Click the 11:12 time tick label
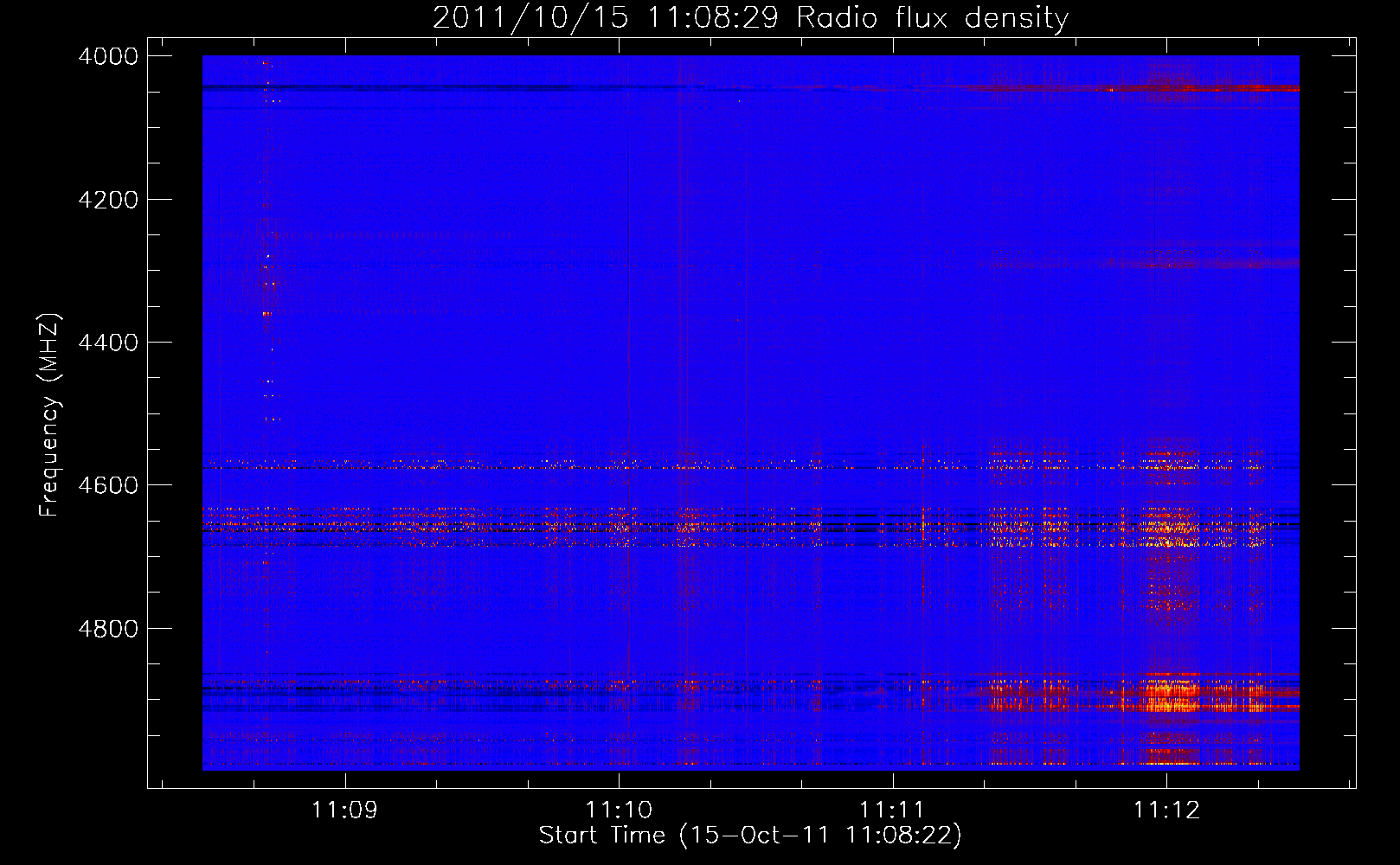The height and width of the screenshot is (865, 1400). 1166,811
